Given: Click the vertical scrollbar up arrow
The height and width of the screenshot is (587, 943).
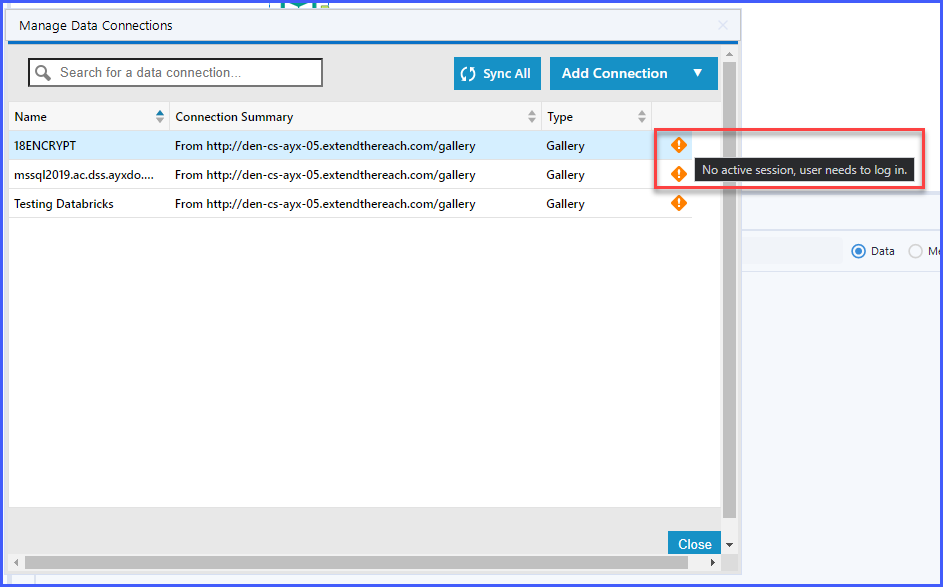Looking at the screenshot, I should point(730,55).
